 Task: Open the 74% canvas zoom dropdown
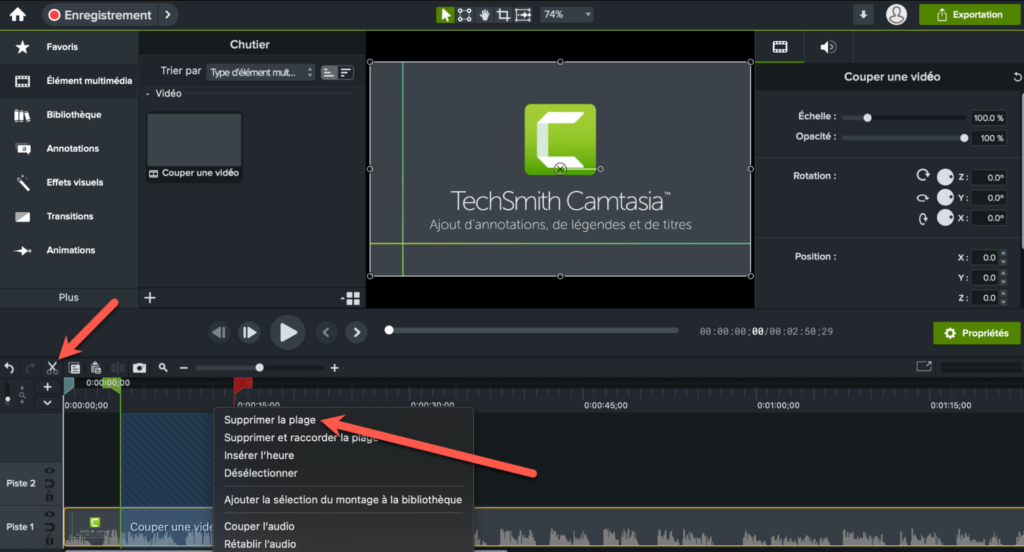click(x=566, y=14)
